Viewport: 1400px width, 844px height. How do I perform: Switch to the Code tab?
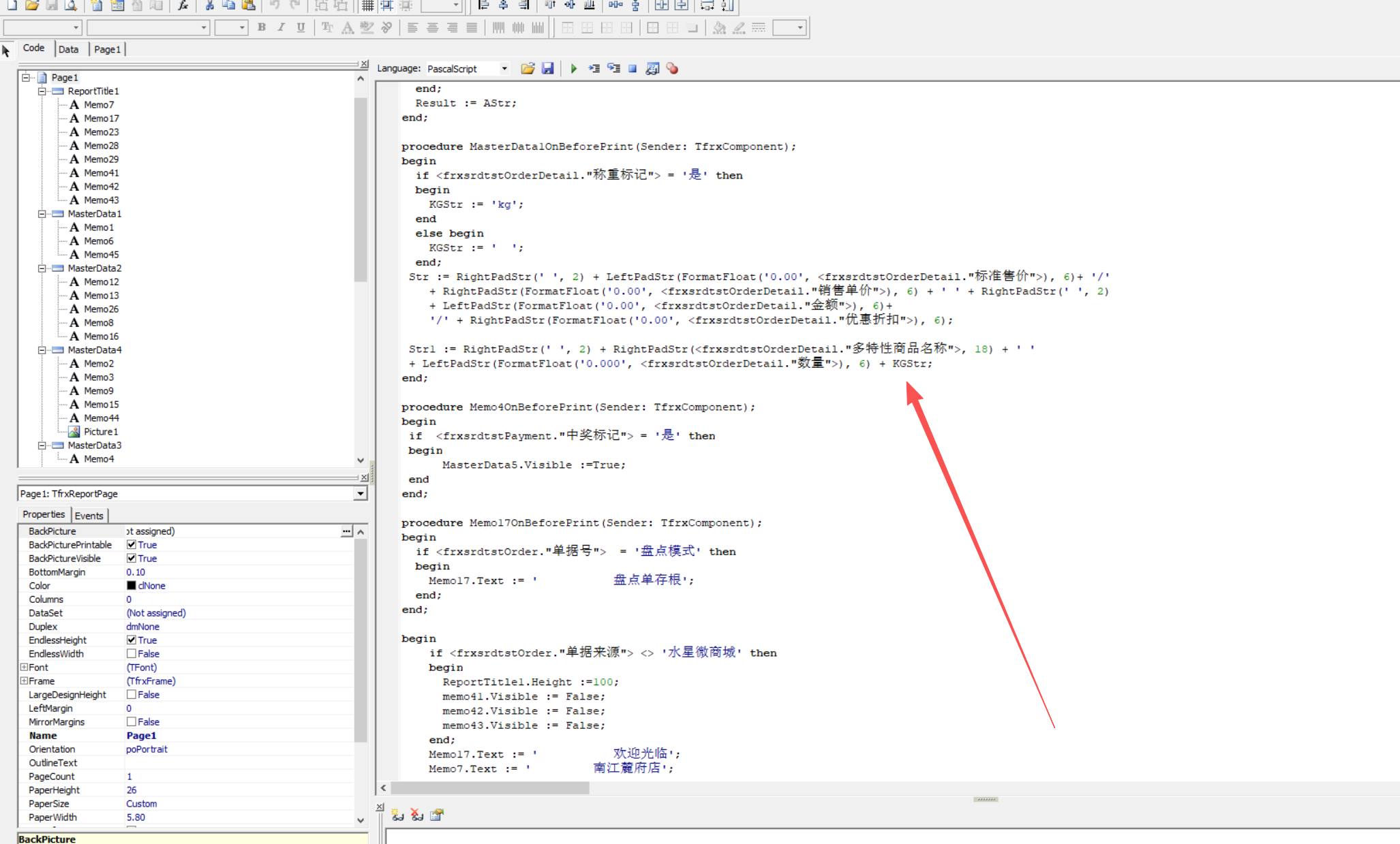pyautogui.click(x=33, y=48)
